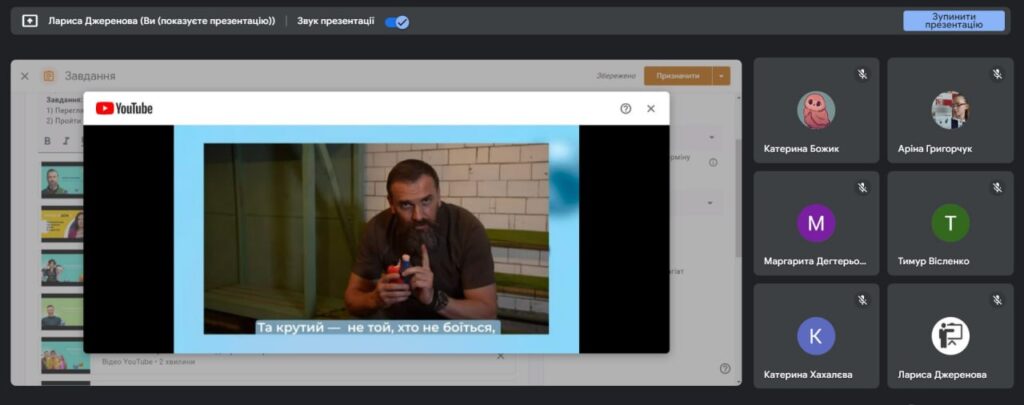The width and height of the screenshot is (1024, 405).
Task: Click the Збережено saved status text
Action: (x=615, y=76)
